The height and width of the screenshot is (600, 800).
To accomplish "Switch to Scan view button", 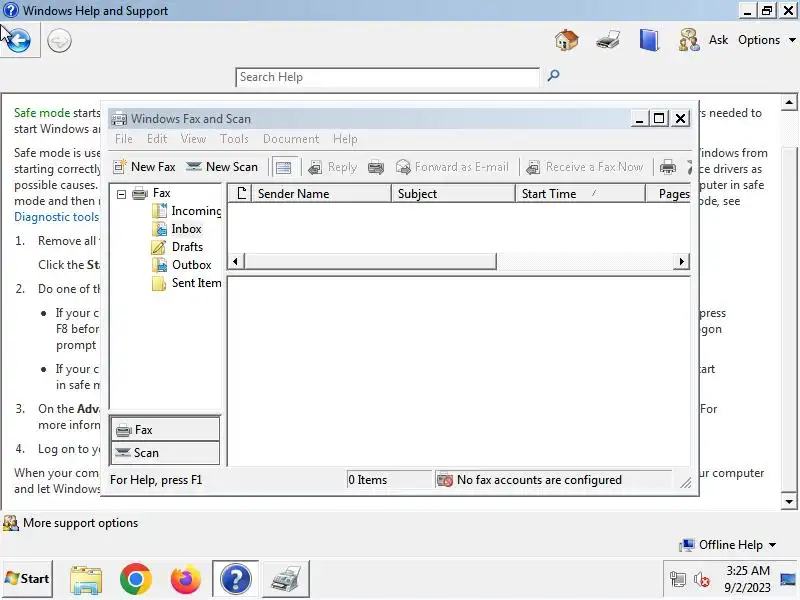I will tap(165, 453).
